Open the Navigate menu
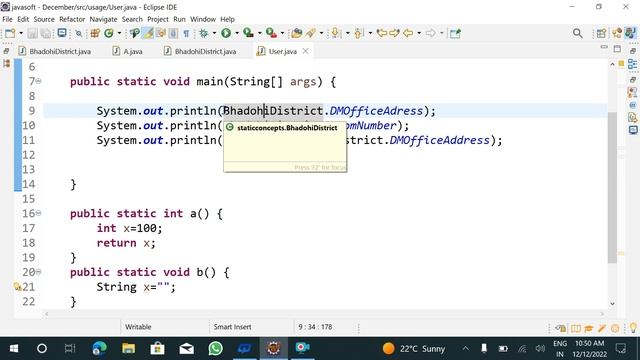 pyautogui.click(x=103, y=19)
